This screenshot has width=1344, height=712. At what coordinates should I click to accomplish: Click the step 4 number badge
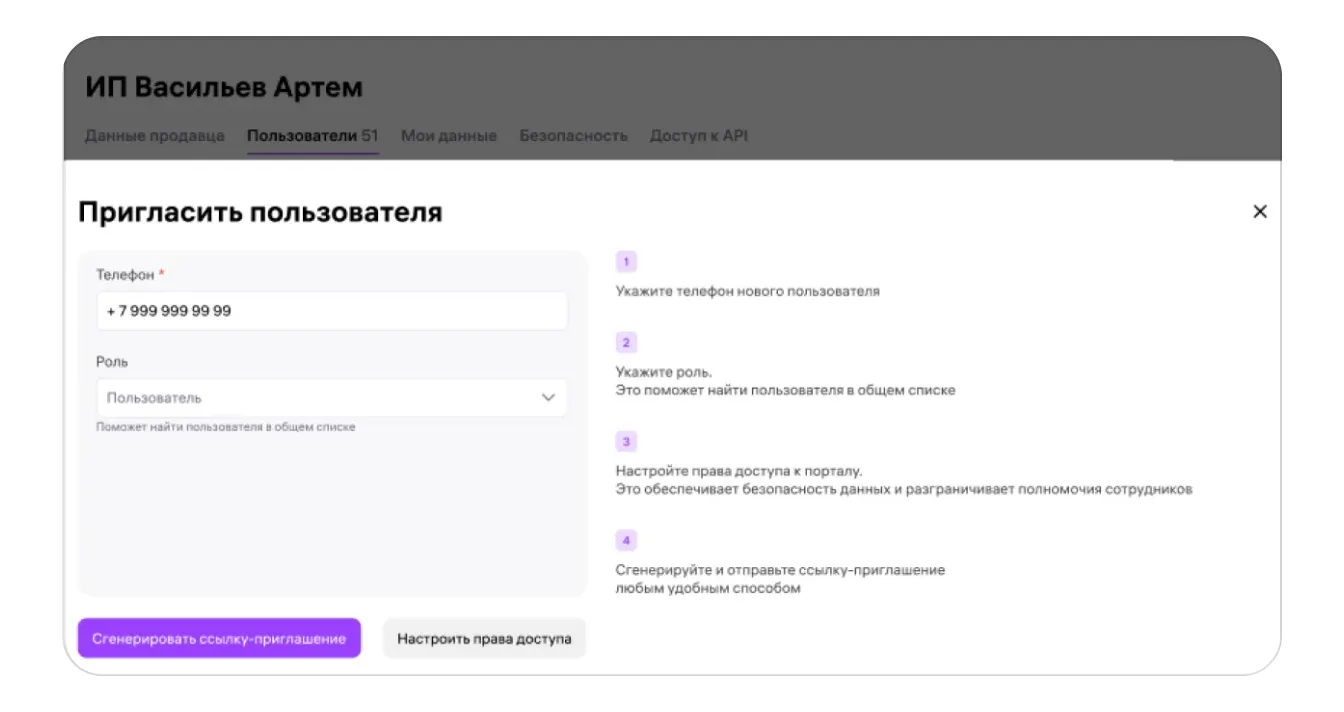pos(626,541)
